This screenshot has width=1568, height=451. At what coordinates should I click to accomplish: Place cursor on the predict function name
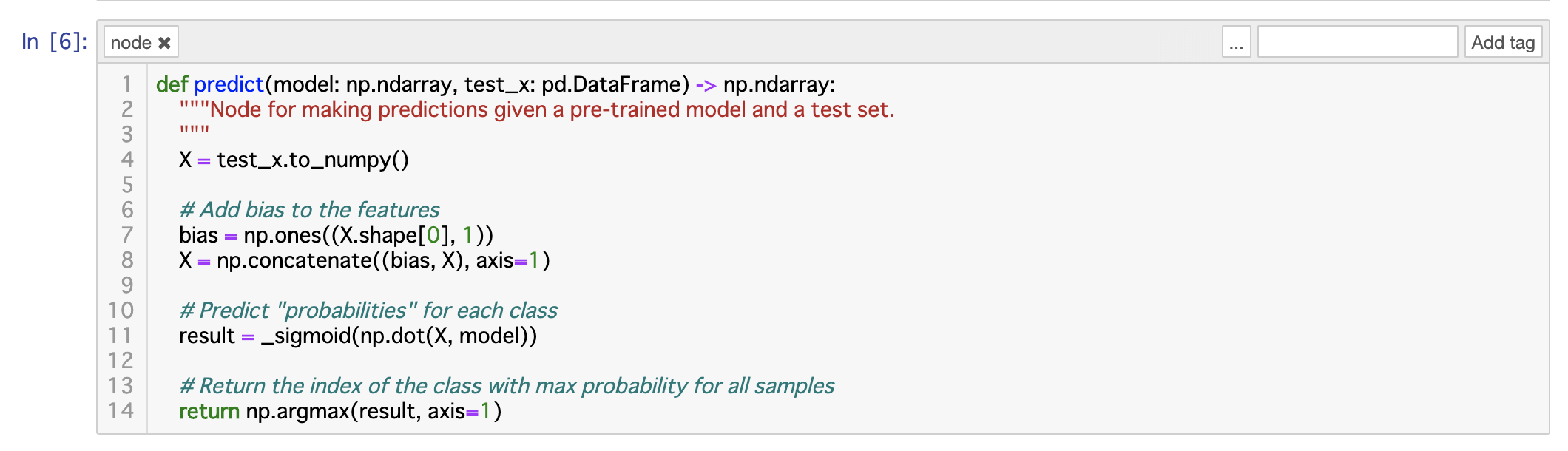coord(229,84)
